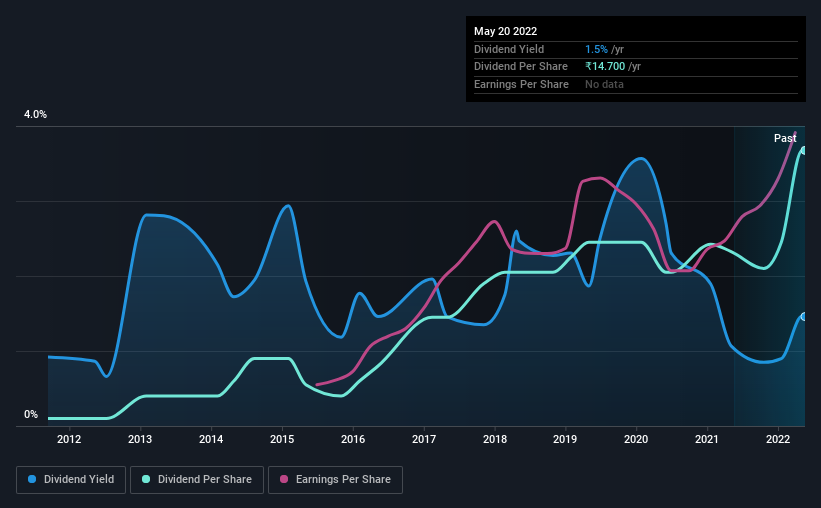
Task: Select the 2020 x-axis label
Action: 636,439
